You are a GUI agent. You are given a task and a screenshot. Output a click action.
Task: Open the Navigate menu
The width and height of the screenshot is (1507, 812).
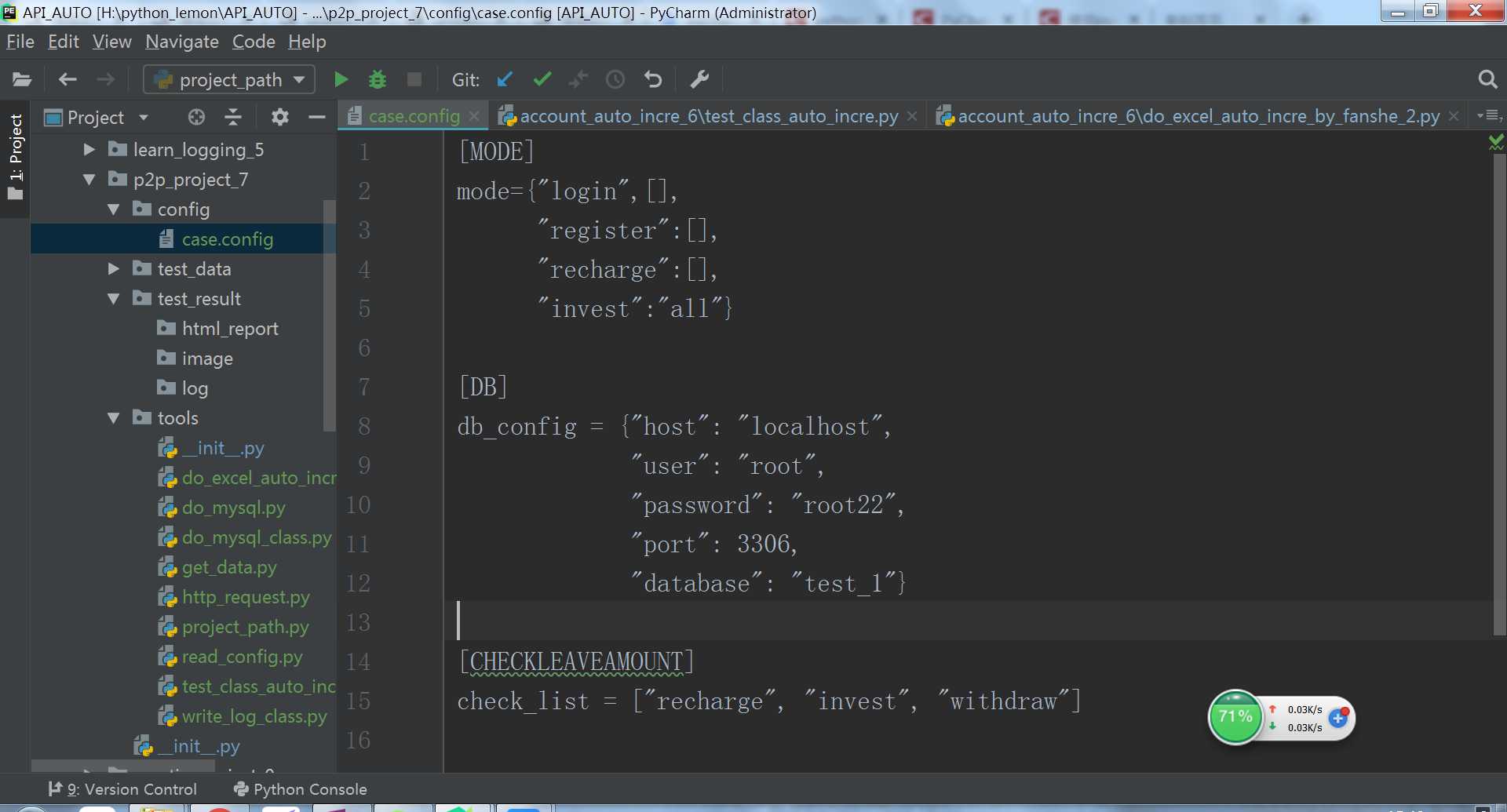click(182, 42)
